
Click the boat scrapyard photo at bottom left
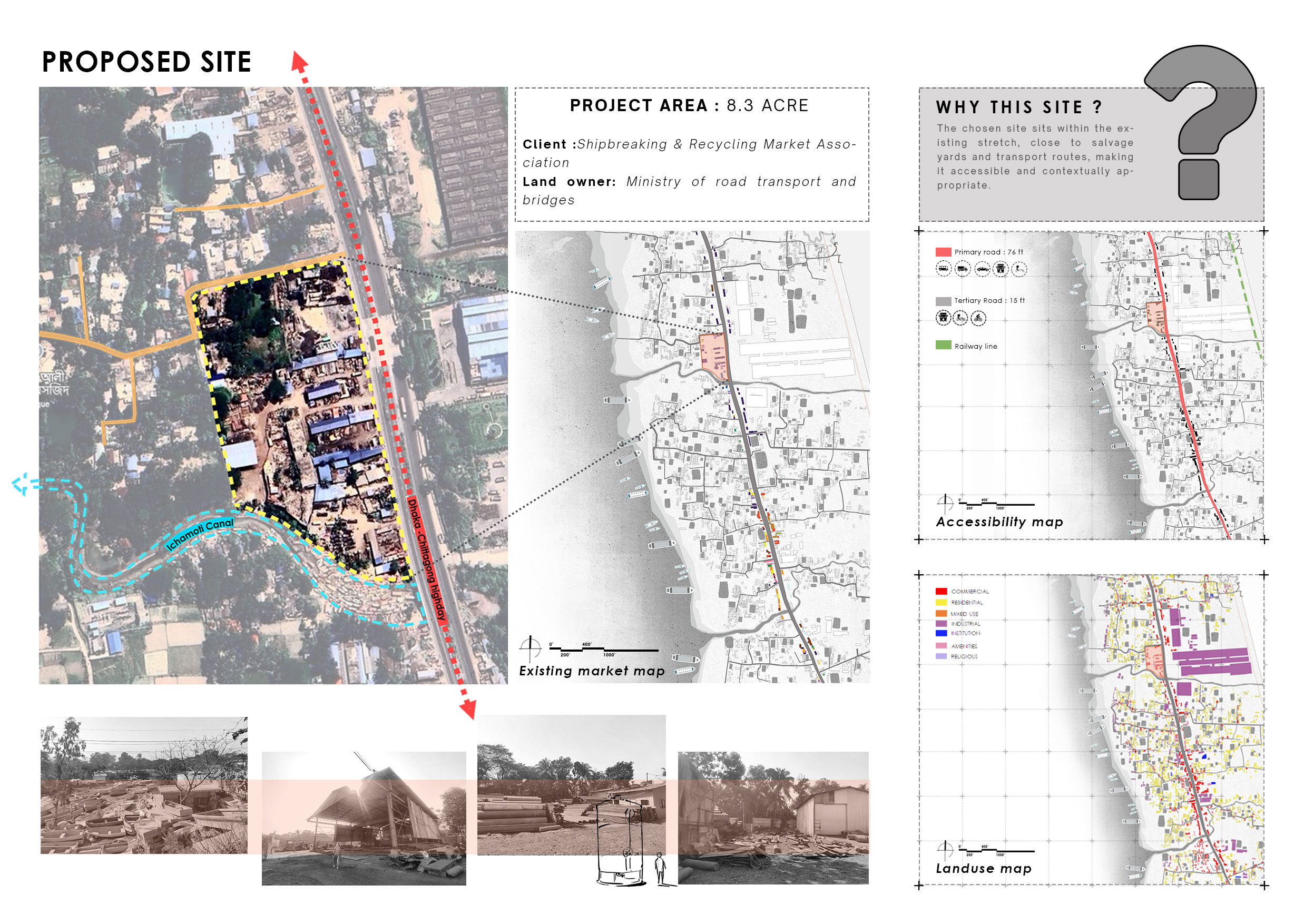point(143,785)
